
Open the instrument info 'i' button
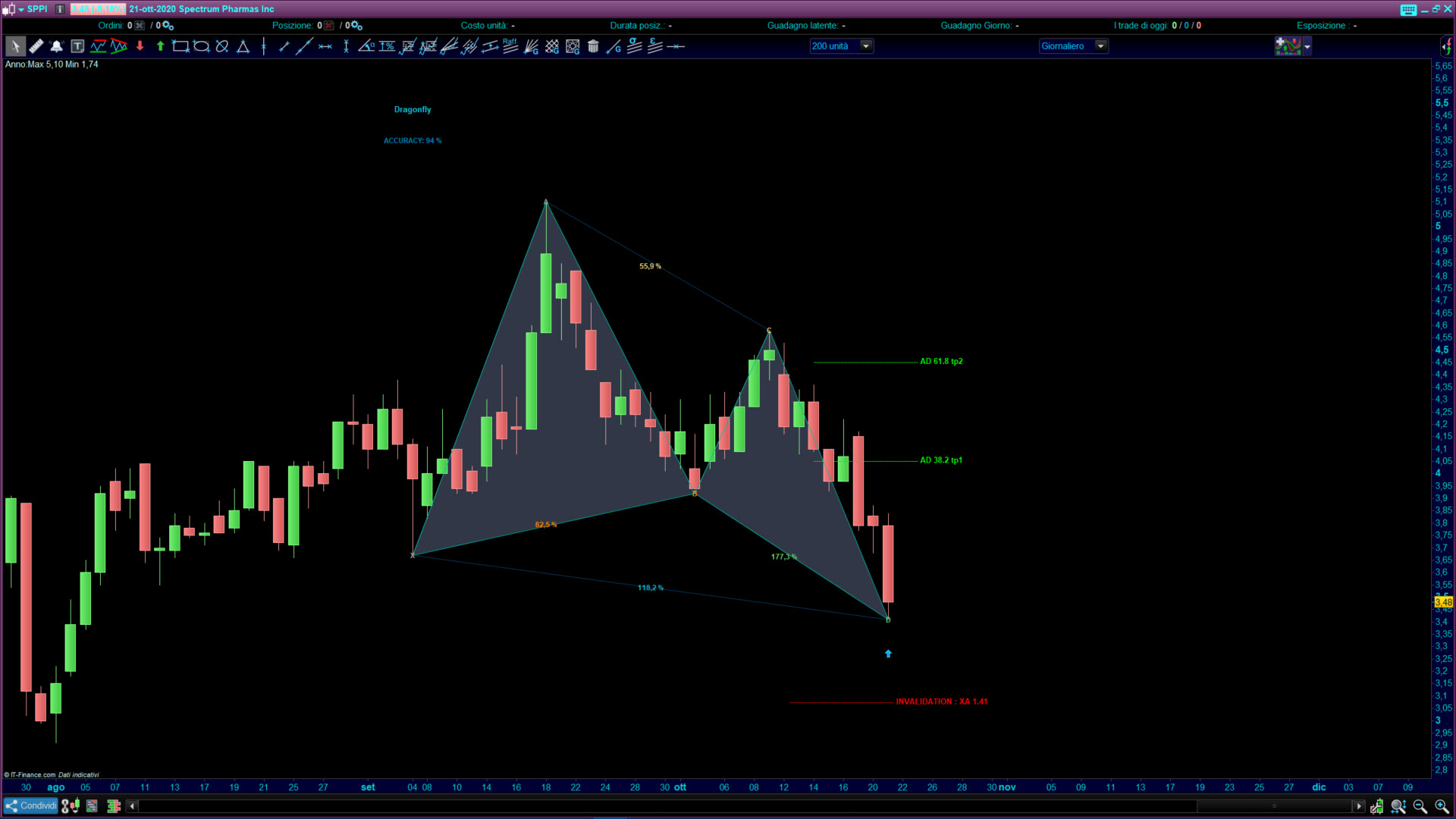[x=60, y=9]
